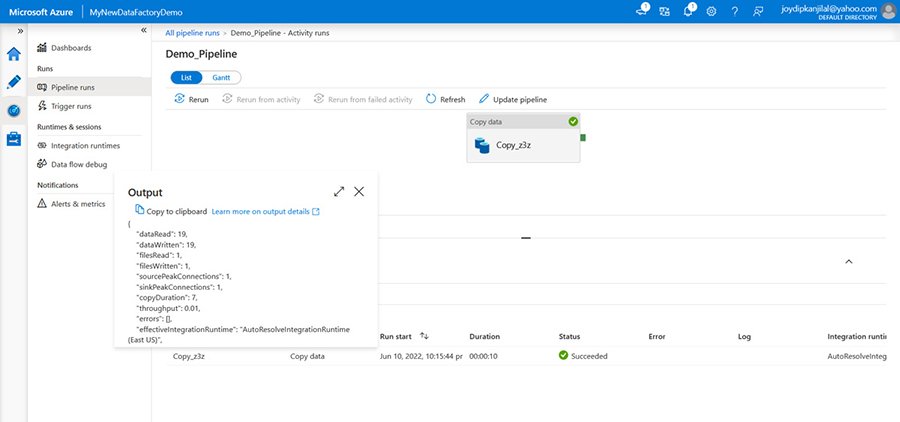
Task: Open the feedback icon in header
Action: point(759,10)
